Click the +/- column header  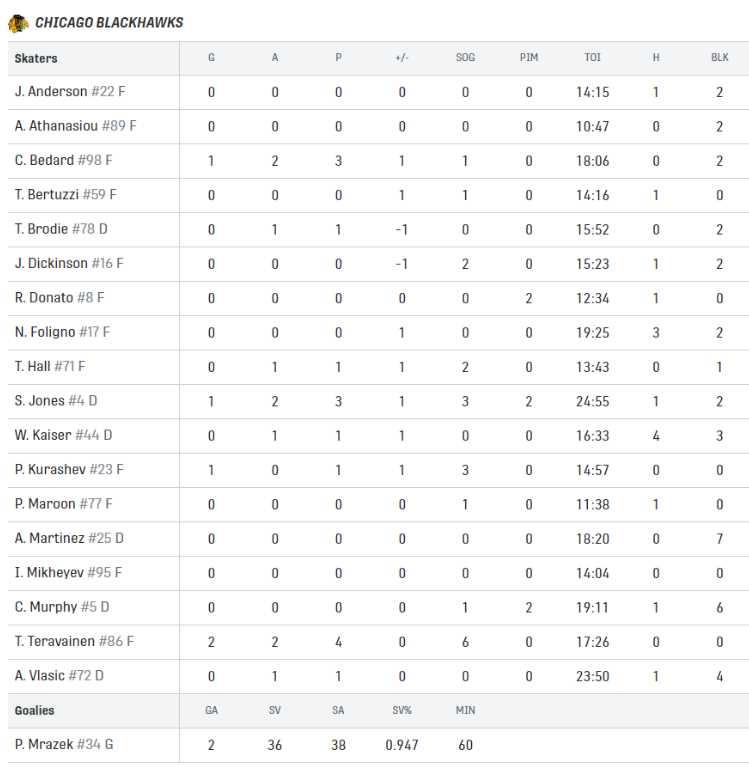402,58
